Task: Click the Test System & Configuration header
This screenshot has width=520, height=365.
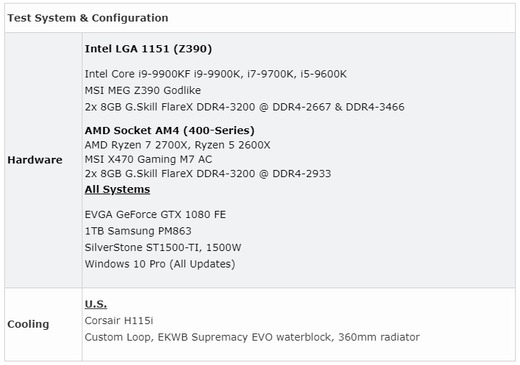Action: tap(88, 18)
